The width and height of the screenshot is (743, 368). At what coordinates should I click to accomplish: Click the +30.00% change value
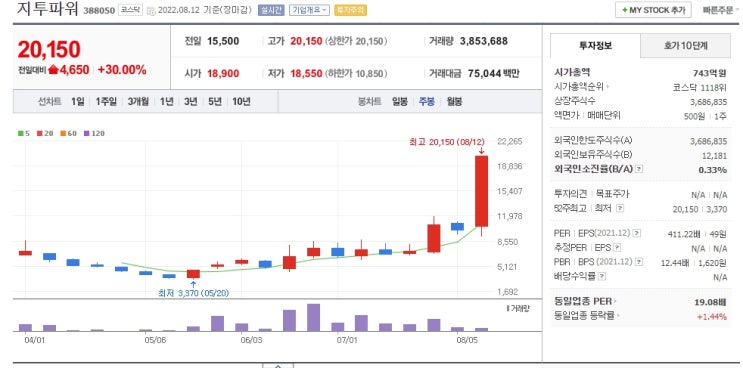(x=122, y=70)
